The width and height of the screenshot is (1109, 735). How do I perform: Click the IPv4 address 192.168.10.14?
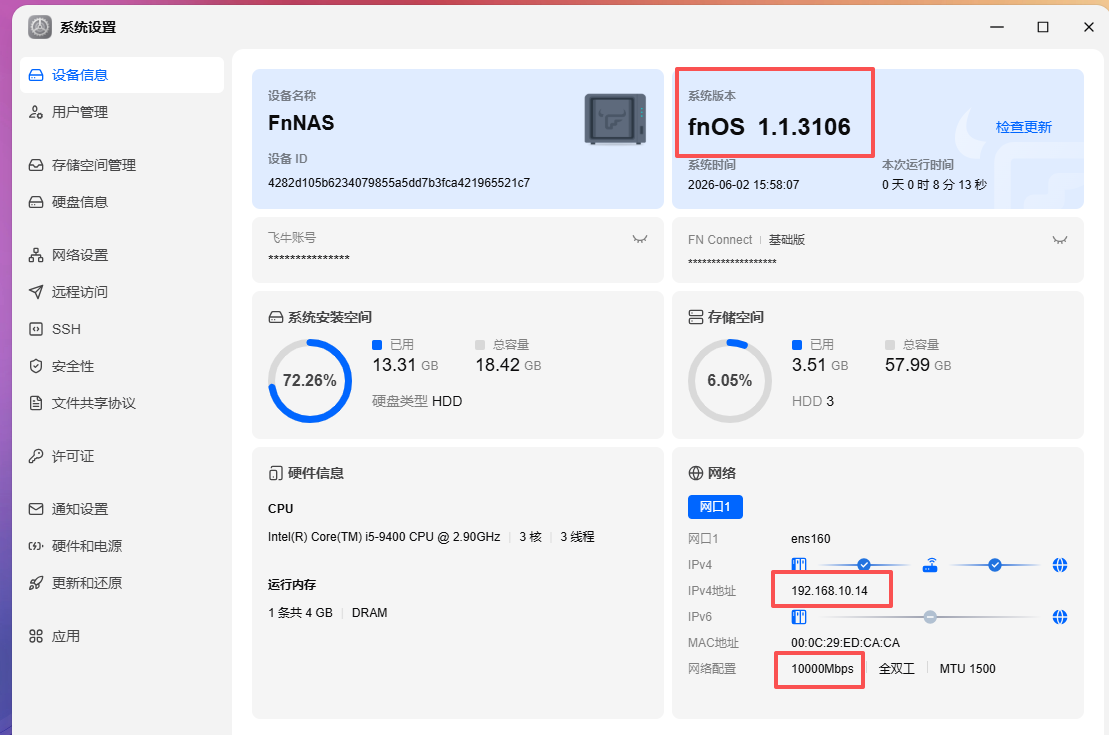(830, 591)
